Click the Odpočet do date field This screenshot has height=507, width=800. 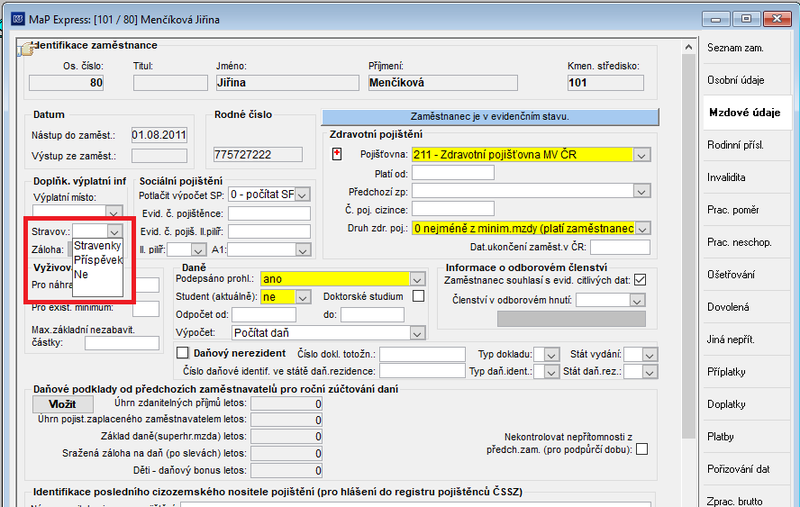(x=372, y=315)
